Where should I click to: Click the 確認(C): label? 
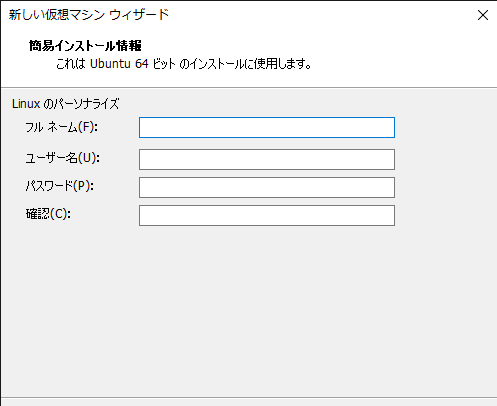[x=48, y=214]
